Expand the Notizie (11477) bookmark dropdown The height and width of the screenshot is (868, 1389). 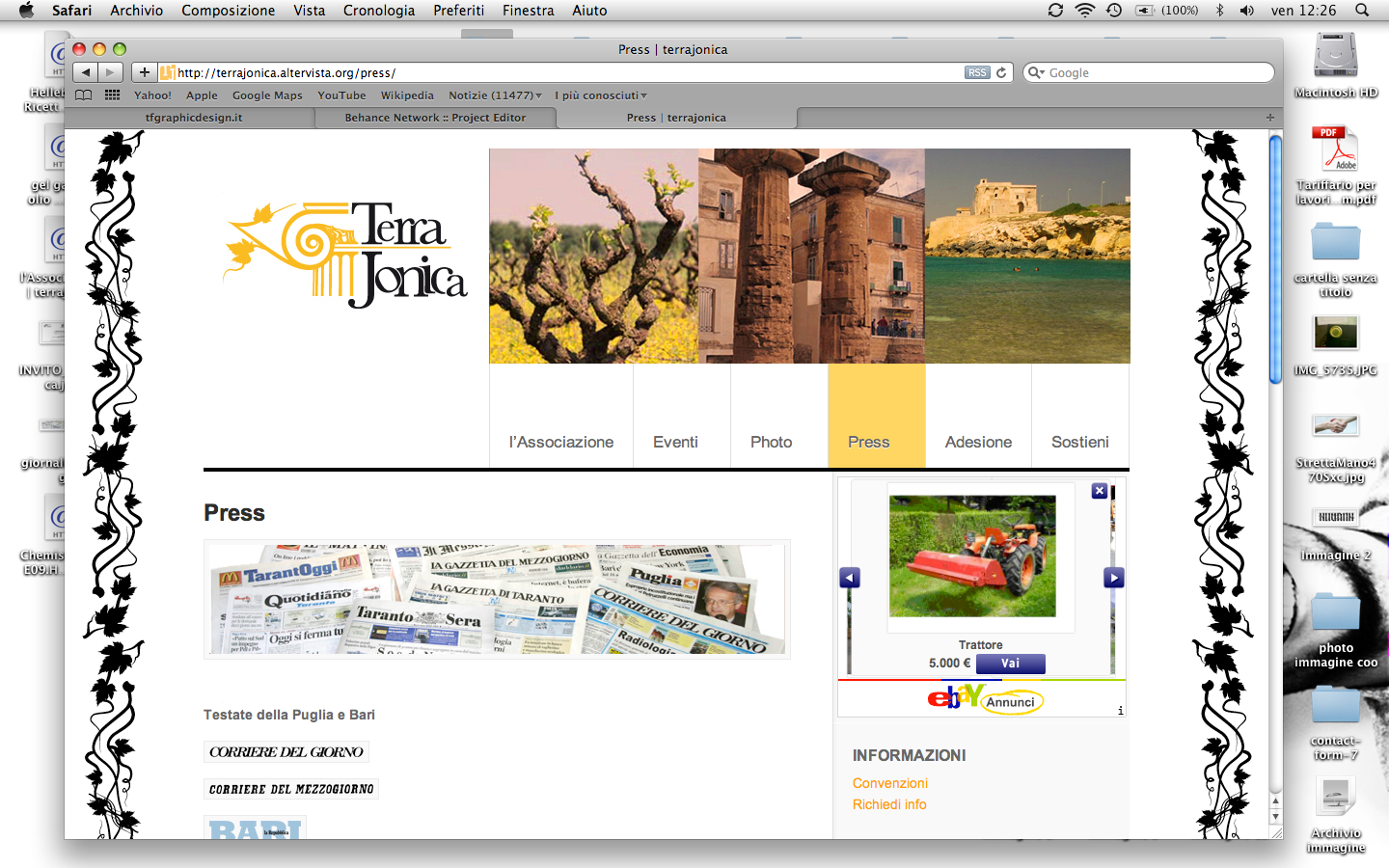[495, 95]
